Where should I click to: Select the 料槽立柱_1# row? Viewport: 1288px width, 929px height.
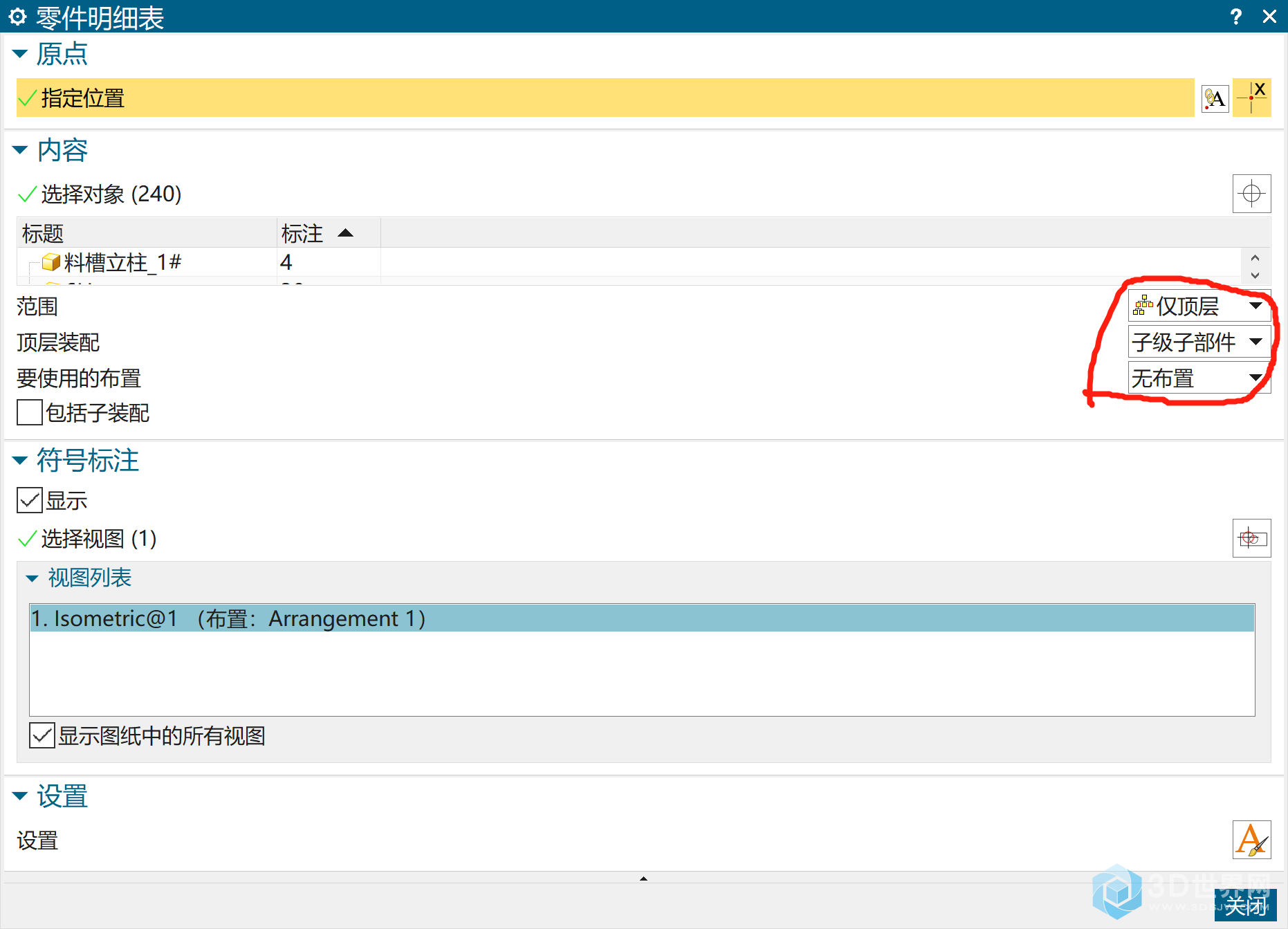[x=629, y=262]
